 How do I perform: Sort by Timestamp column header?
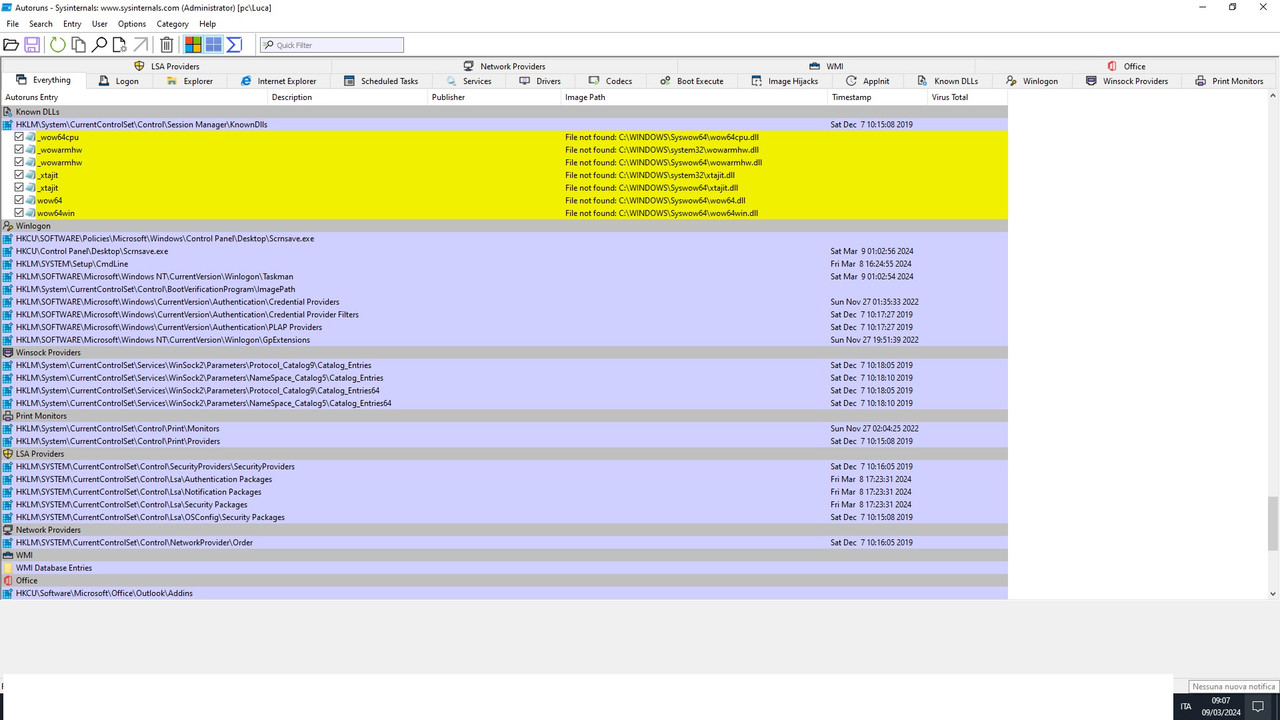(878, 97)
